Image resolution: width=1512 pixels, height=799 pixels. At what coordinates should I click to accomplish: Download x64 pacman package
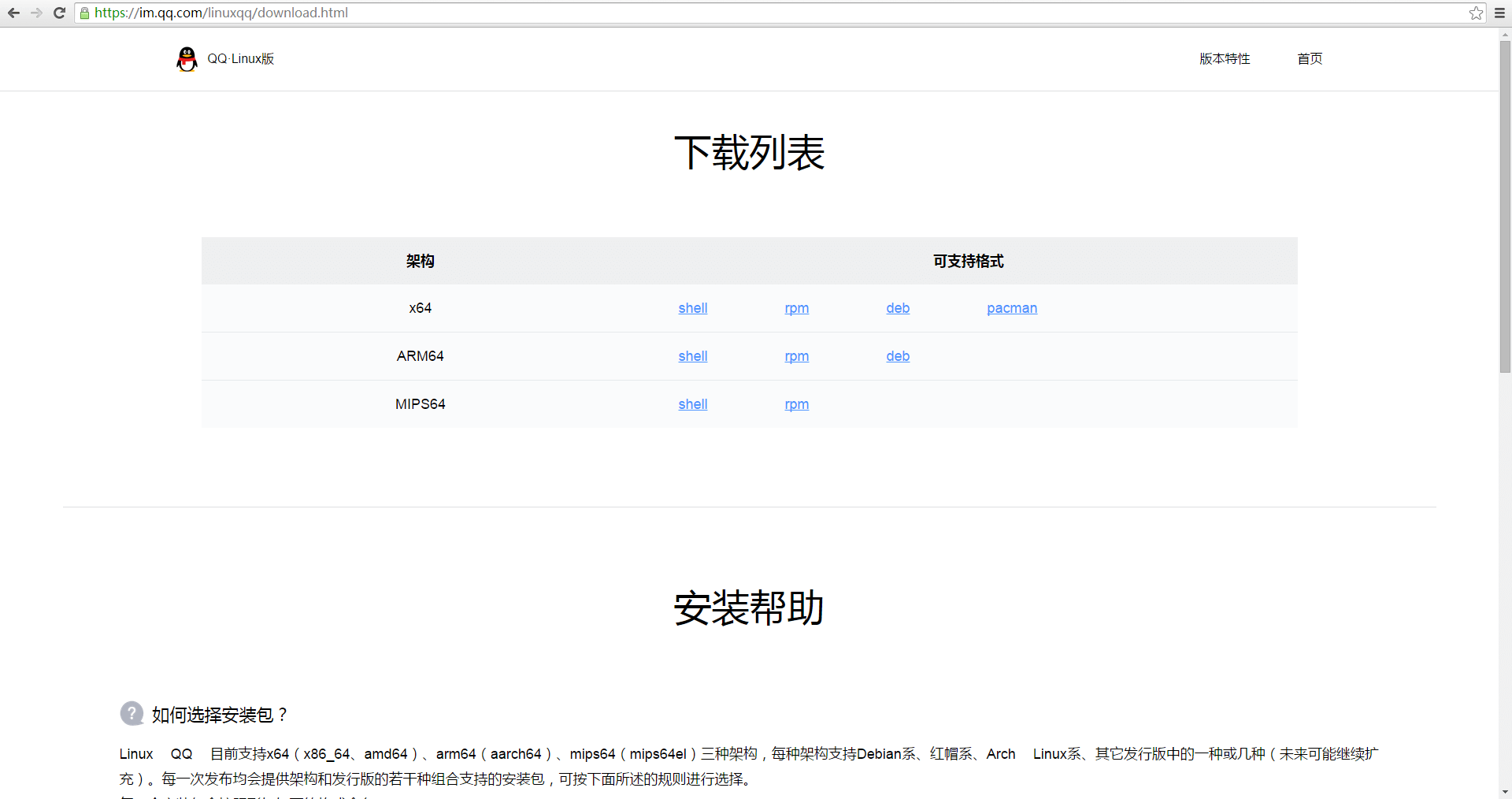tap(1012, 308)
